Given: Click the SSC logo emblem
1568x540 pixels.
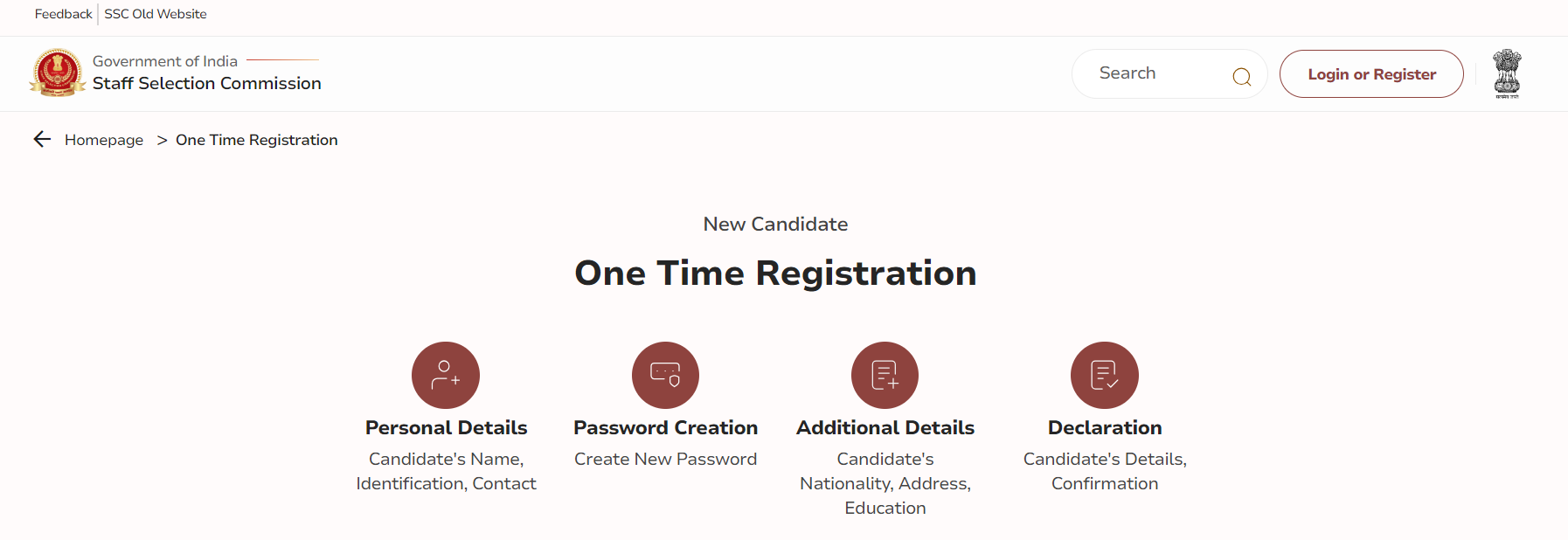Looking at the screenshot, I should 58,73.
